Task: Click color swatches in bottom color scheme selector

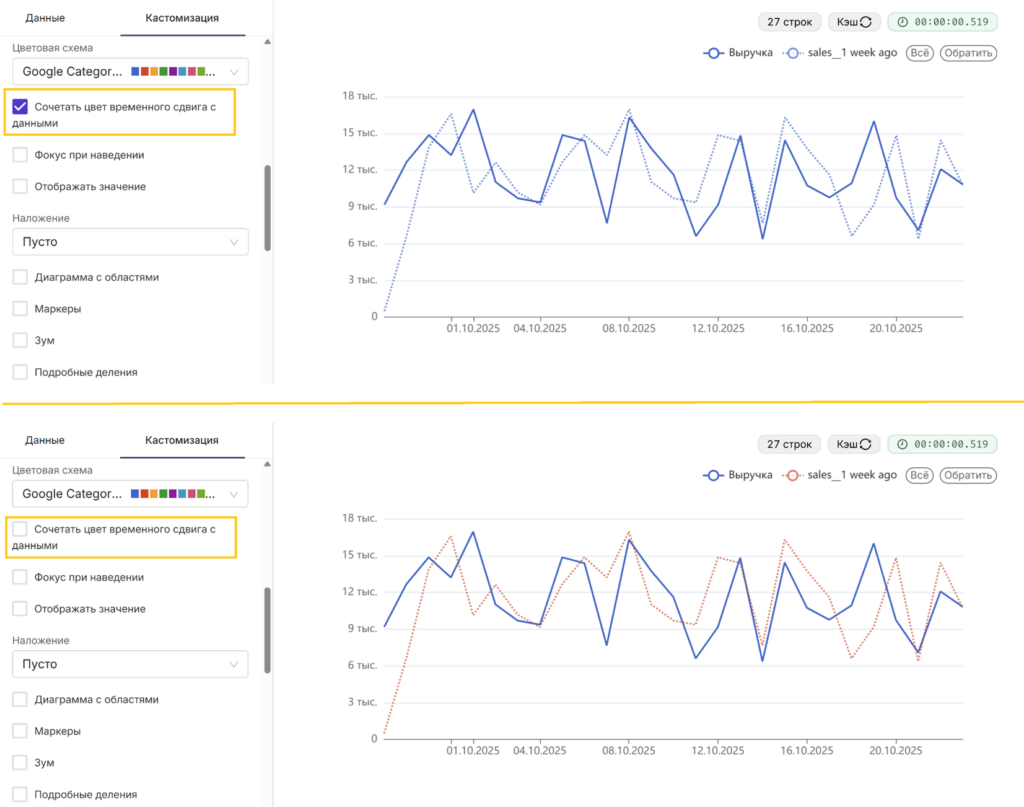Action: click(x=172, y=494)
